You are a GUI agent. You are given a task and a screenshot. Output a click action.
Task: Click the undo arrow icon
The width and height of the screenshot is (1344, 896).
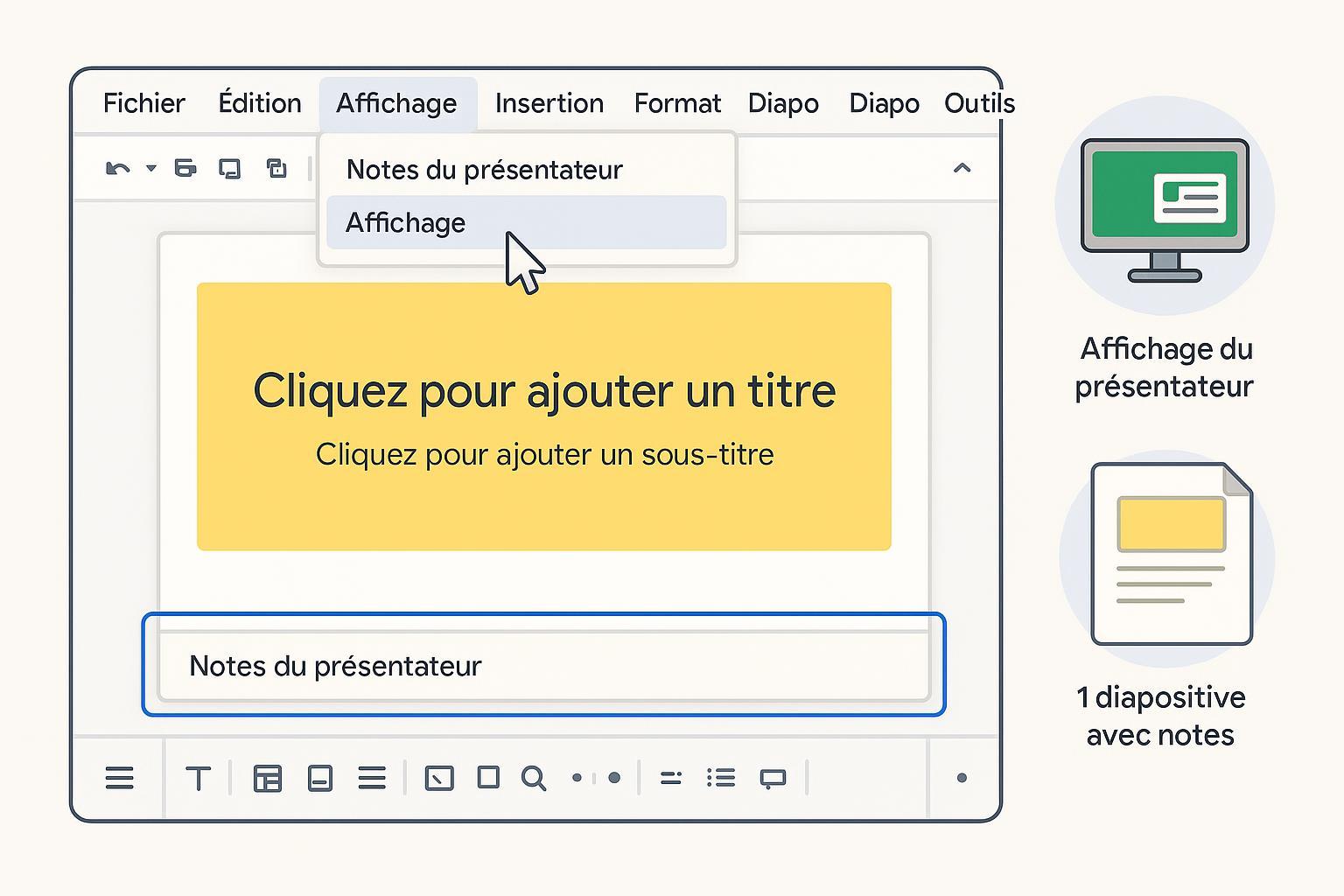pos(117,168)
